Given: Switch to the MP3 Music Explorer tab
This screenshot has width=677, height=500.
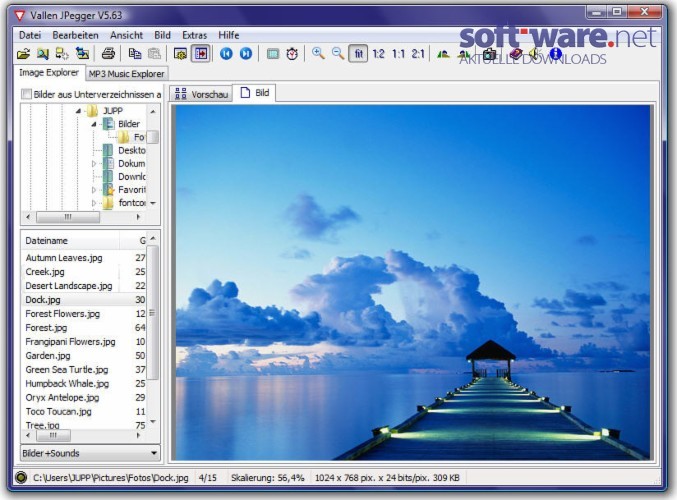Looking at the screenshot, I should pyautogui.click(x=127, y=74).
